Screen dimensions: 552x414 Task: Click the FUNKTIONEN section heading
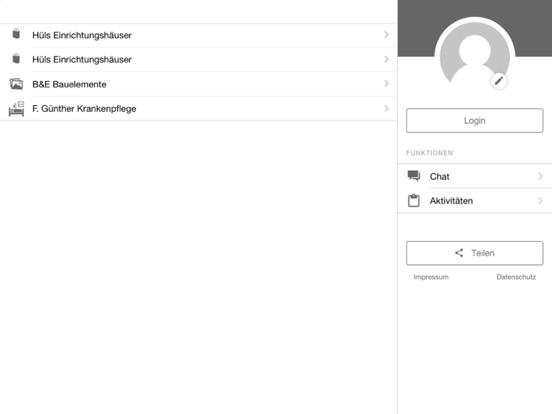pos(429,153)
